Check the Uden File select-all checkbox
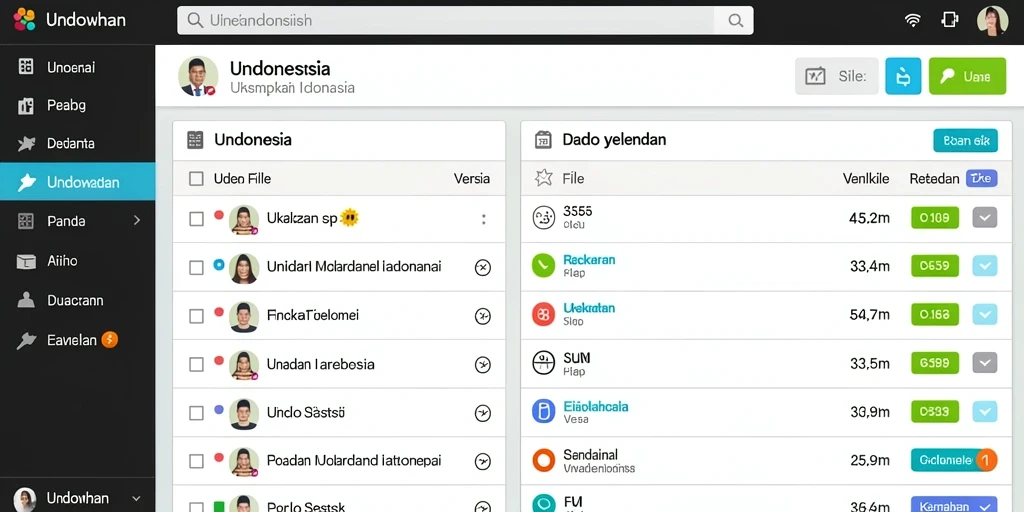 pos(196,179)
